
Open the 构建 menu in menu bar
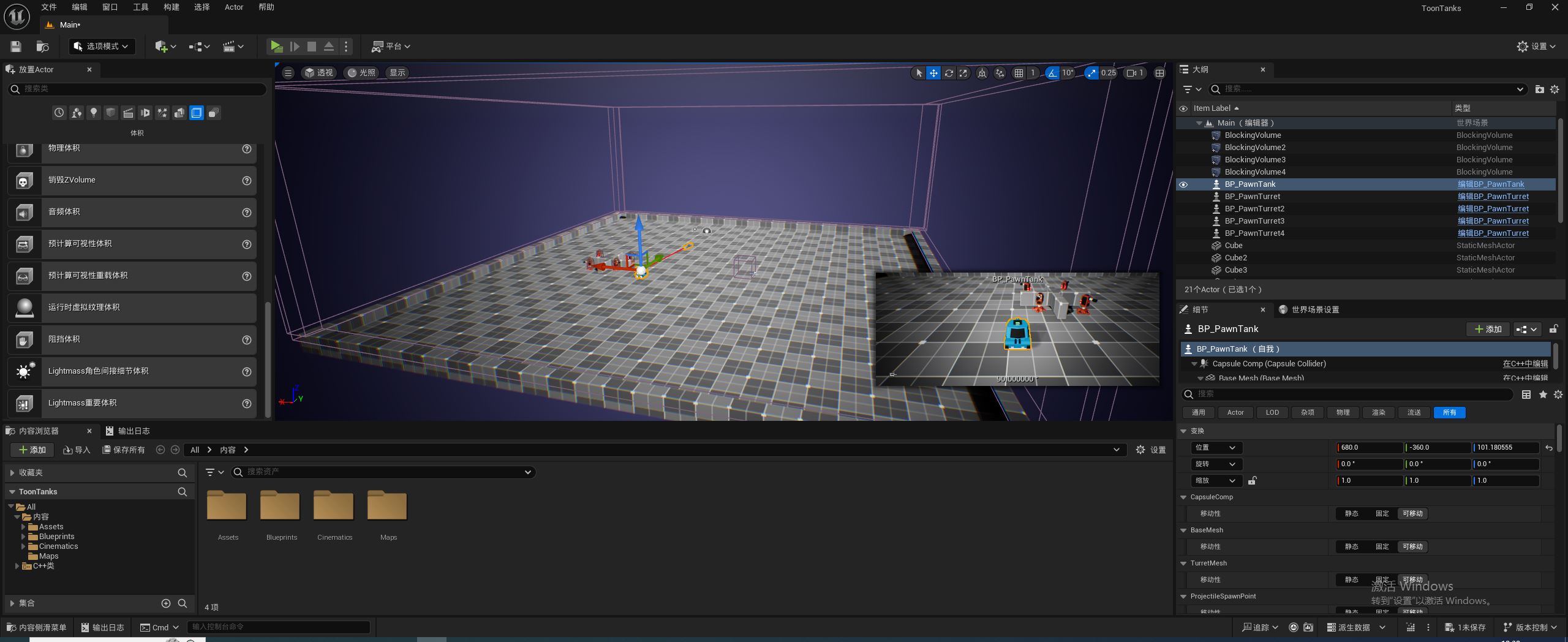coord(171,7)
